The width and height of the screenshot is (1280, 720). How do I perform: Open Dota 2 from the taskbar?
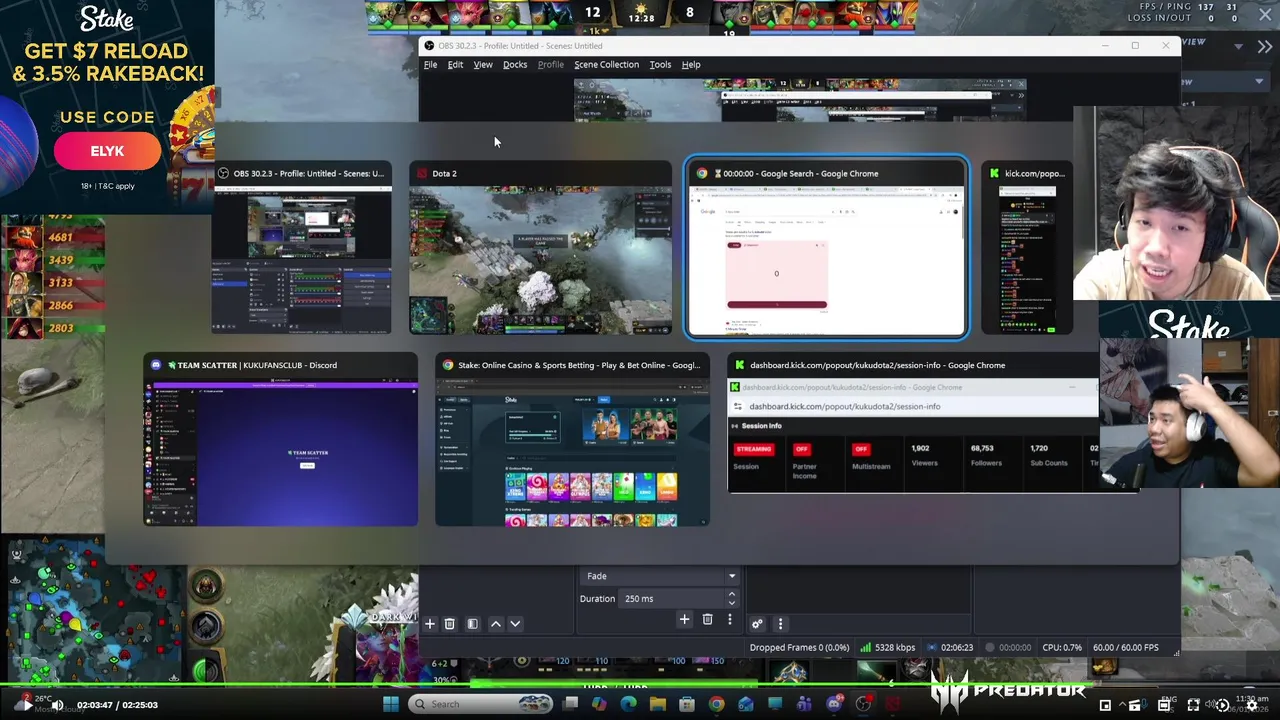click(x=893, y=704)
